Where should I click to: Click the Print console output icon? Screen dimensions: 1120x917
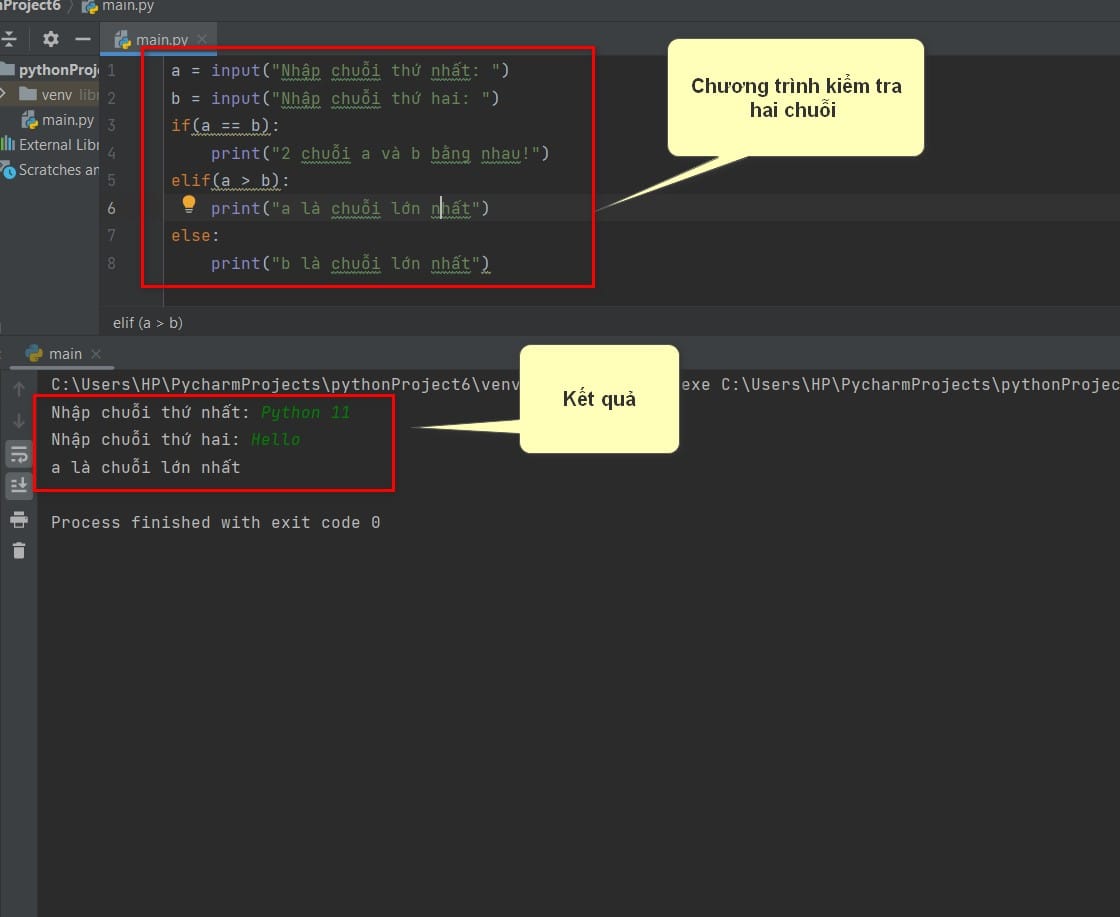tap(19, 519)
